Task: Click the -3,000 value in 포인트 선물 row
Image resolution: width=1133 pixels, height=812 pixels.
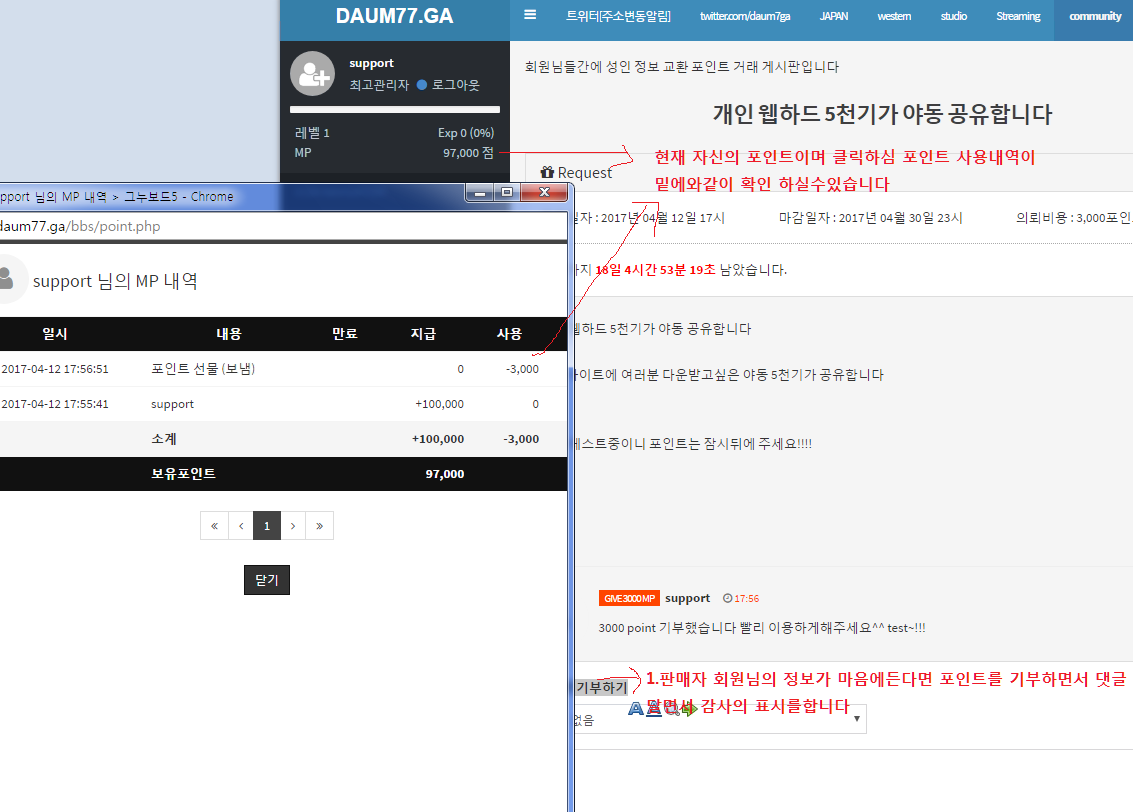Action: coord(522,368)
